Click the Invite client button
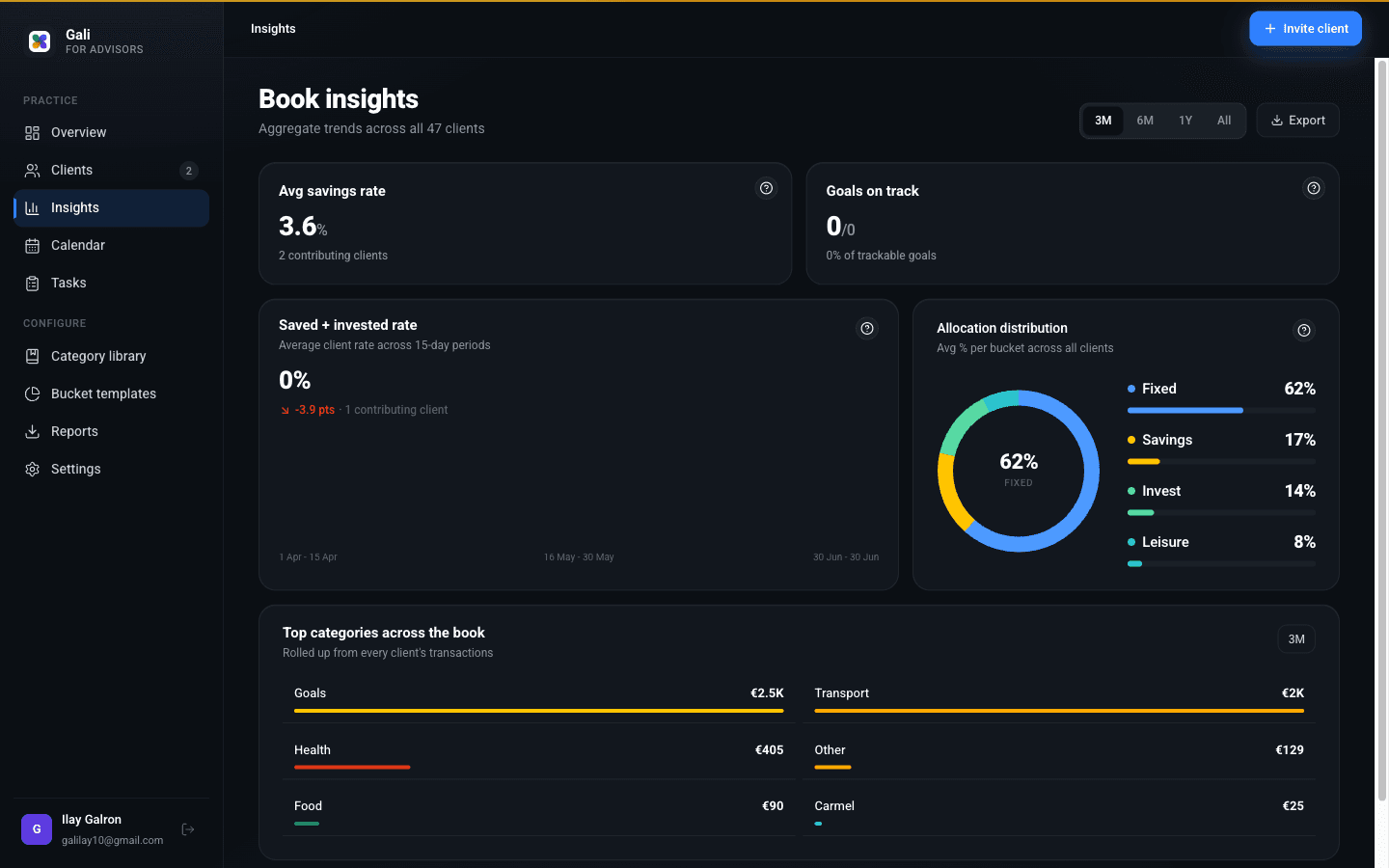Screen dimensions: 1389x868 (1305, 29)
